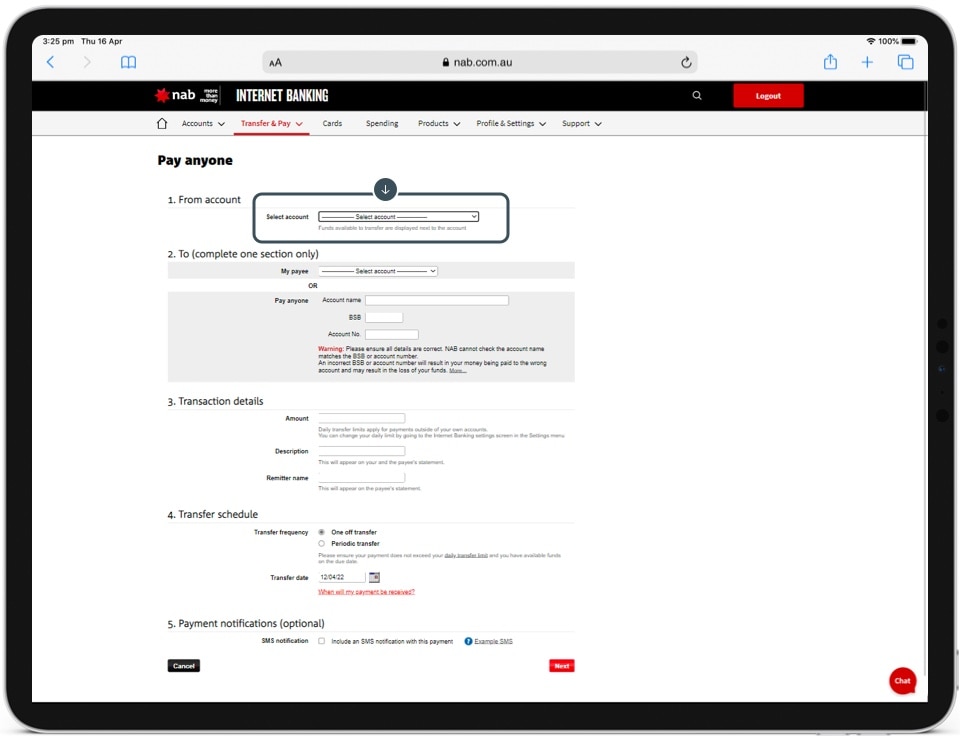Select Periodic transfer option

click(x=321, y=543)
